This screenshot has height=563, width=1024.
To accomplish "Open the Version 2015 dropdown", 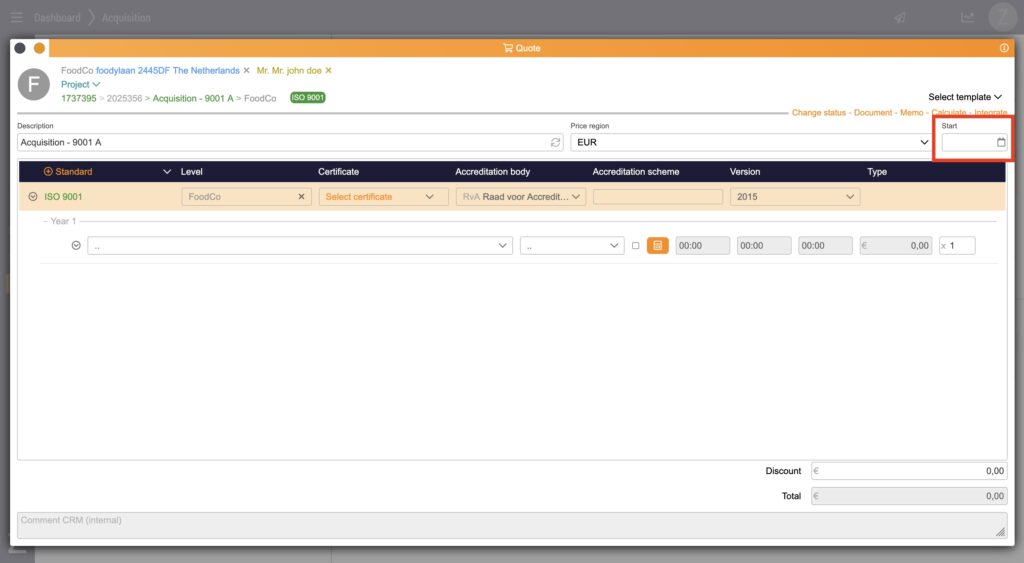I will pos(794,197).
